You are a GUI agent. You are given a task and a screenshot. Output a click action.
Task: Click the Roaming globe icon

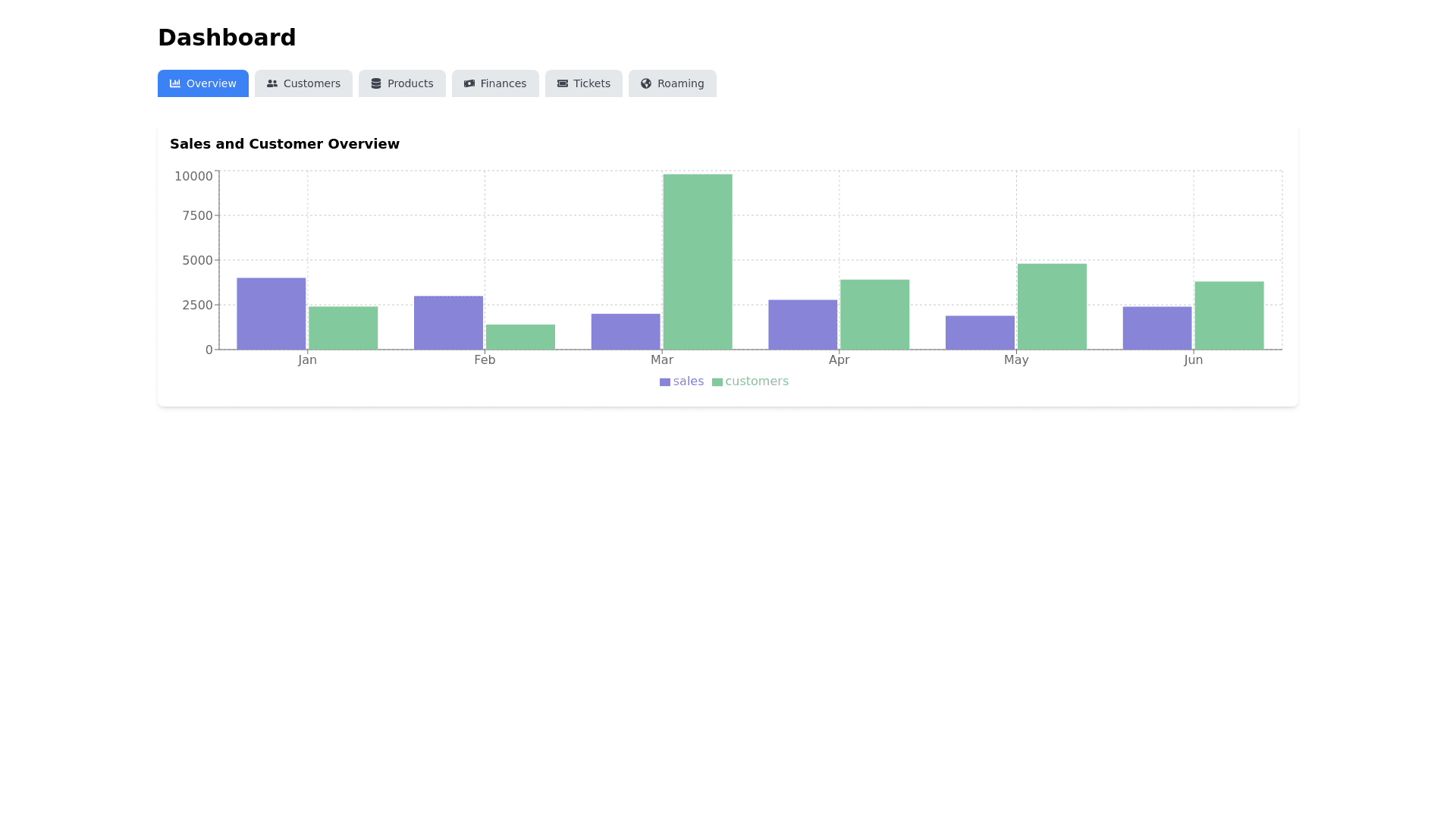point(646,83)
